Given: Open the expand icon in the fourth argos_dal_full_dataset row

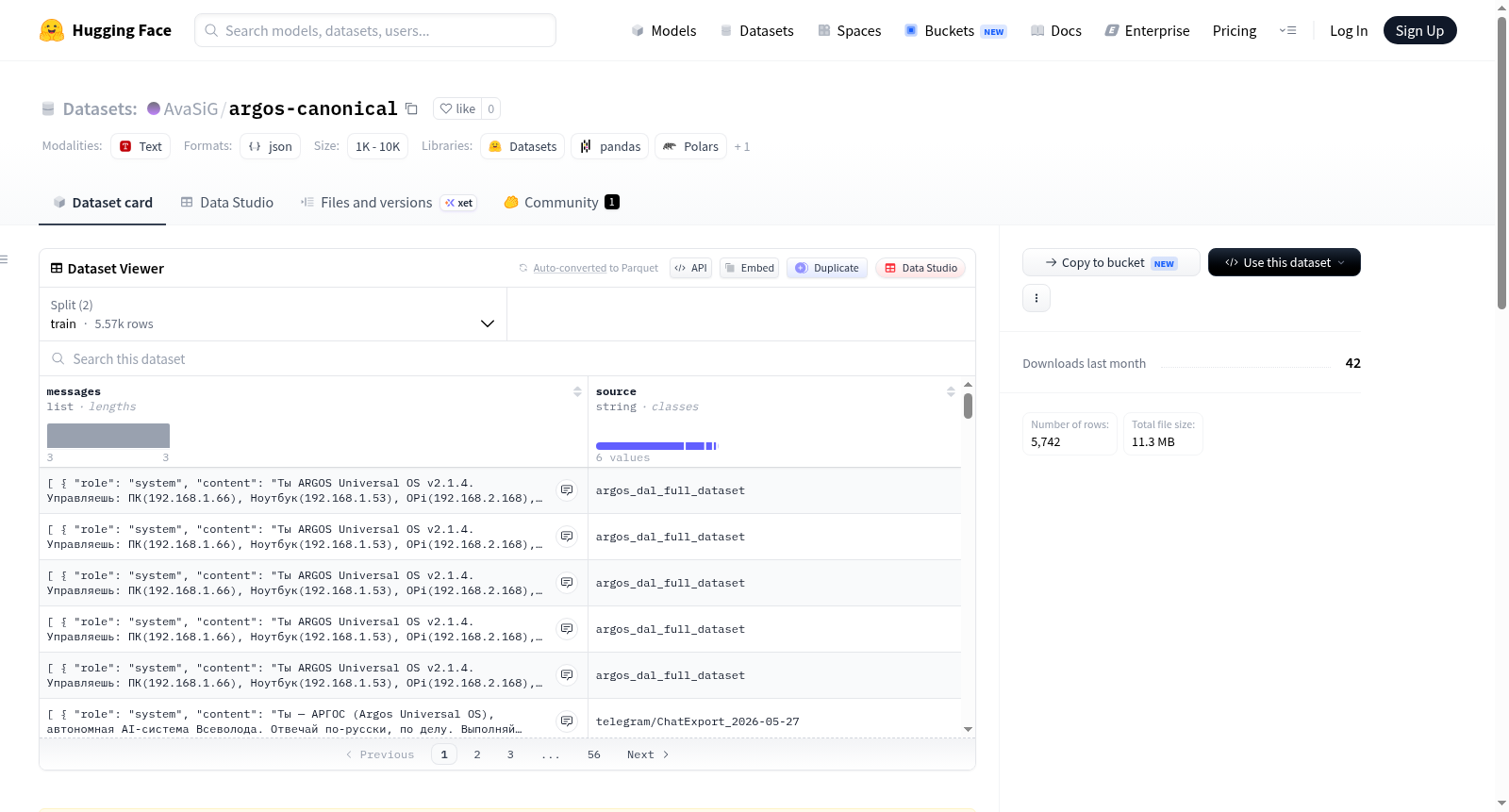Looking at the screenshot, I should pos(567,629).
